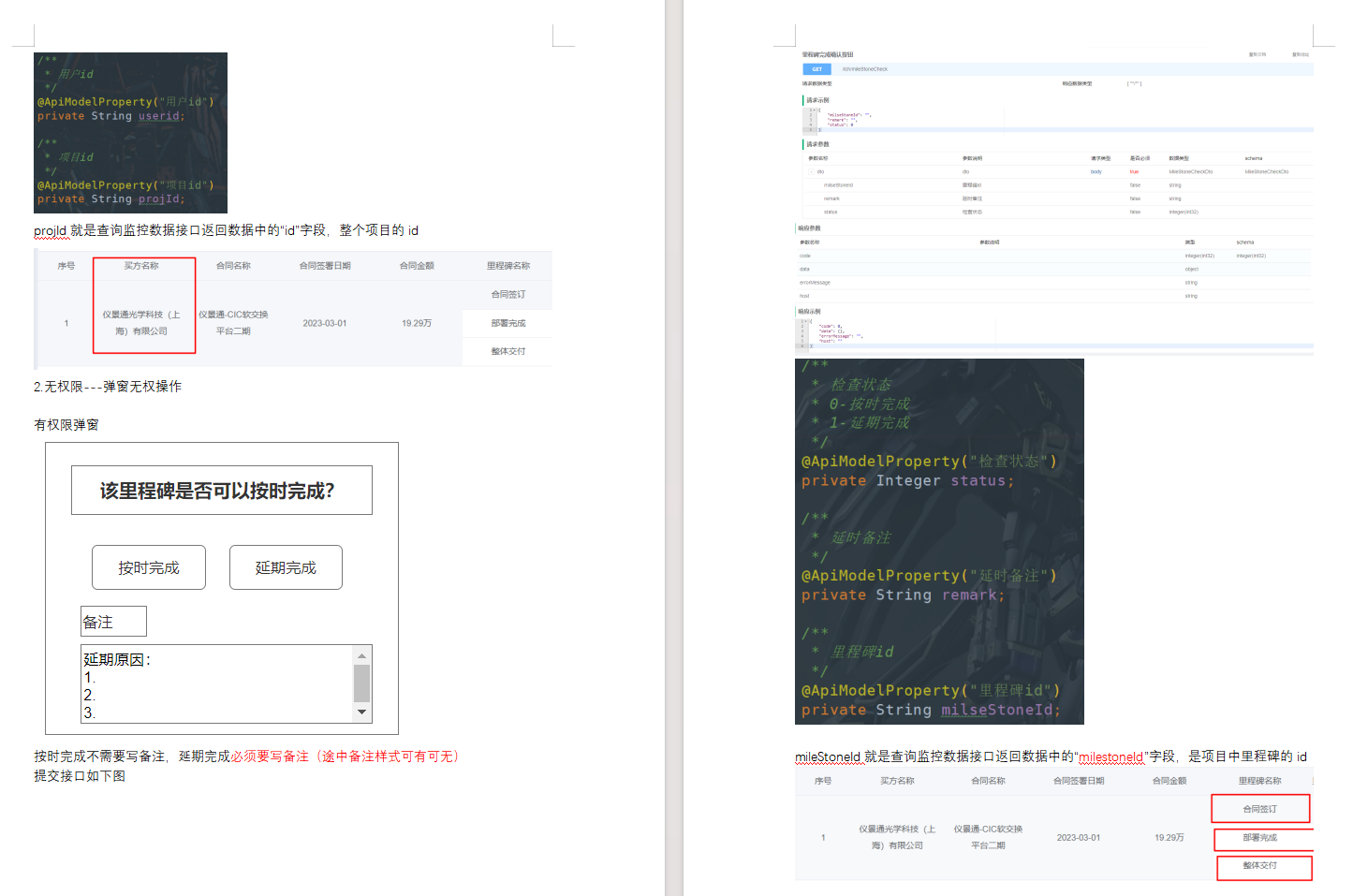Click the line 2.无权限---弹窗无权操作
Image resolution: width=1353 pixels, height=896 pixels.
pyautogui.click(x=108, y=387)
